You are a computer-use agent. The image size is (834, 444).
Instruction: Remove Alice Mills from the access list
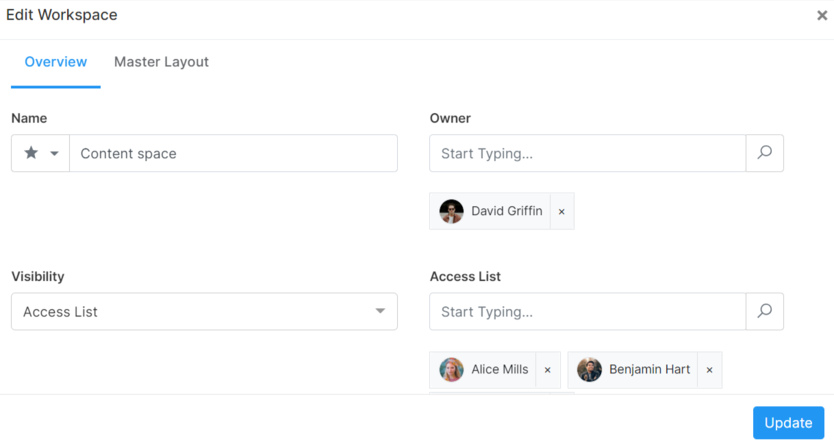click(548, 370)
